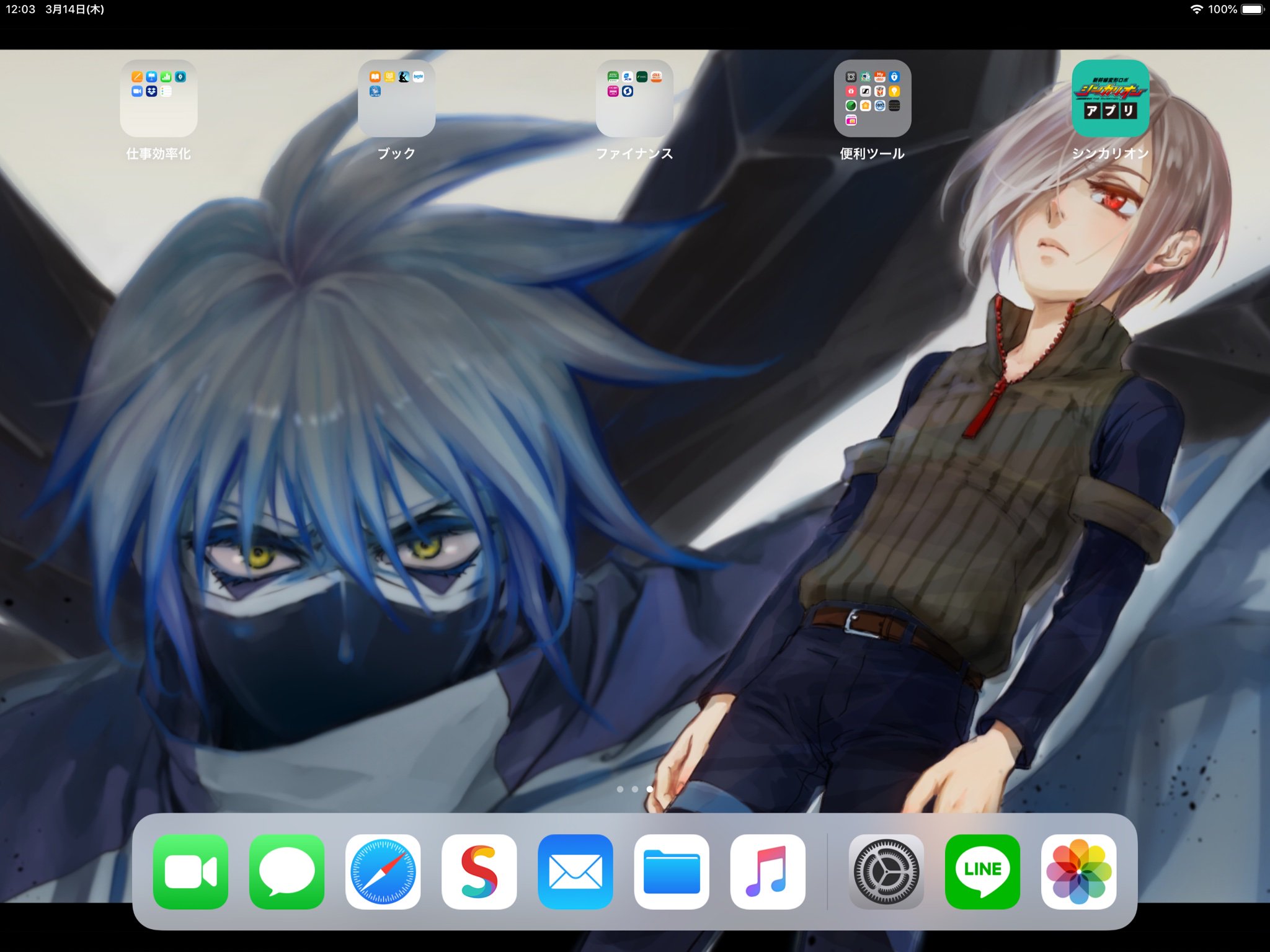Go to second home screen page dot
The width and height of the screenshot is (1270, 952).
click(x=634, y=789)
